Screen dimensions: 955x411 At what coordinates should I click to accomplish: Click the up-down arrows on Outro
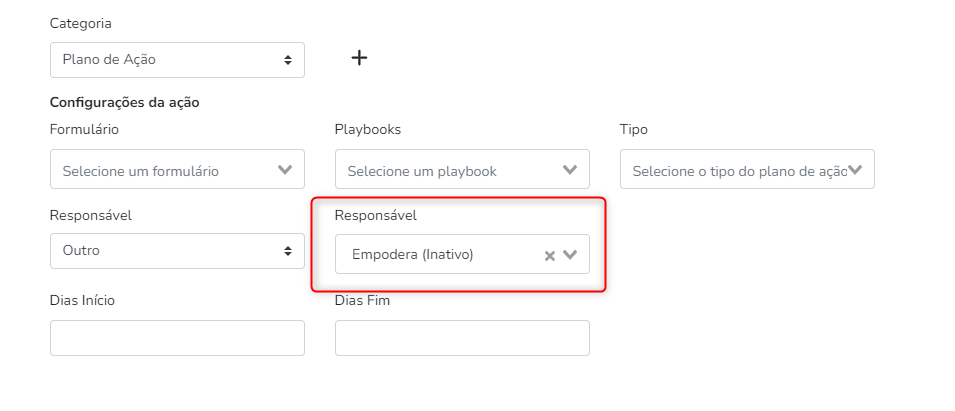288,251
